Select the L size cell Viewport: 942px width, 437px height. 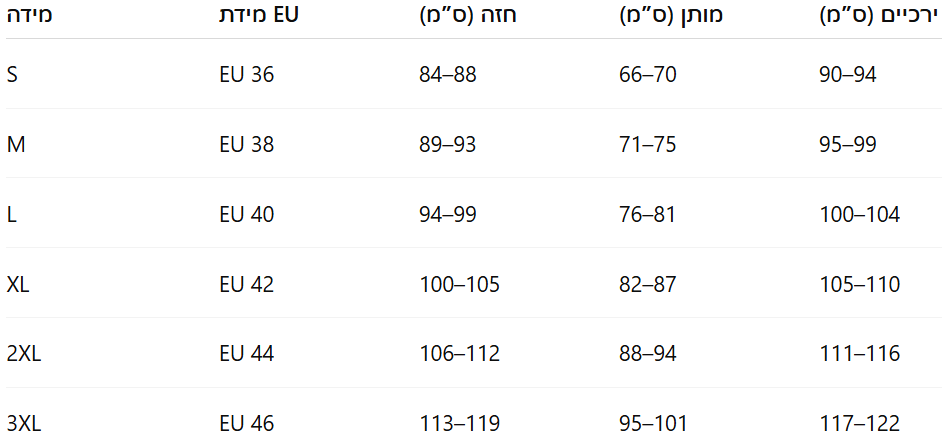tap(11, 215)
